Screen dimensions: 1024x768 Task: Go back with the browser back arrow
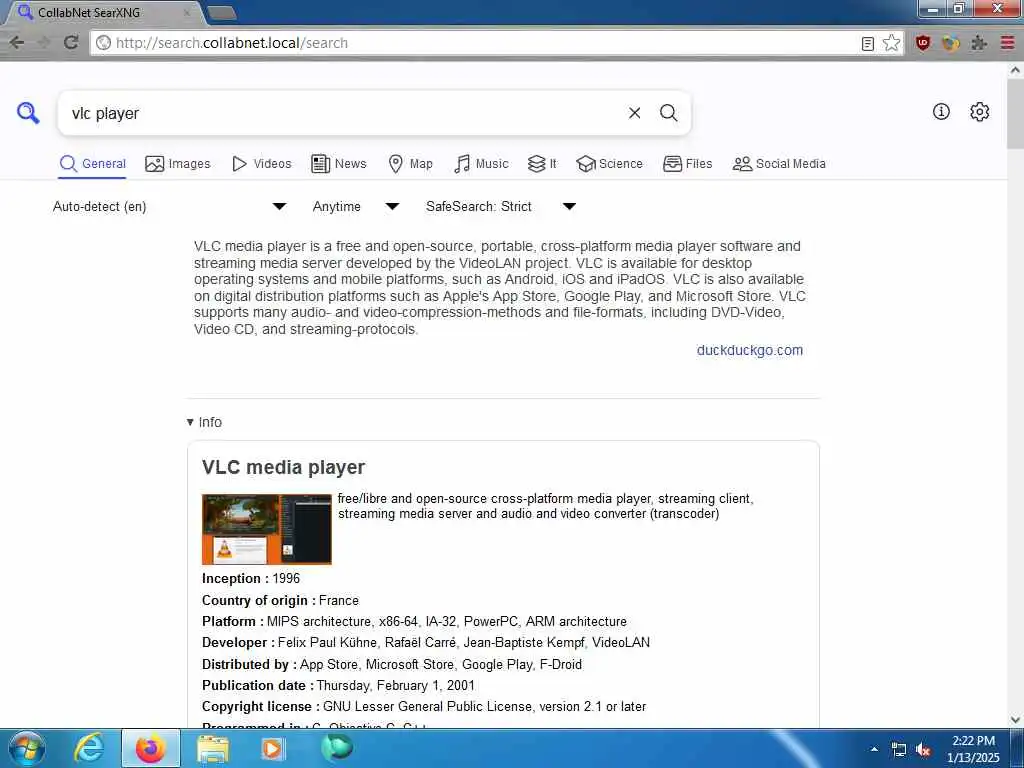coord(16,43)
